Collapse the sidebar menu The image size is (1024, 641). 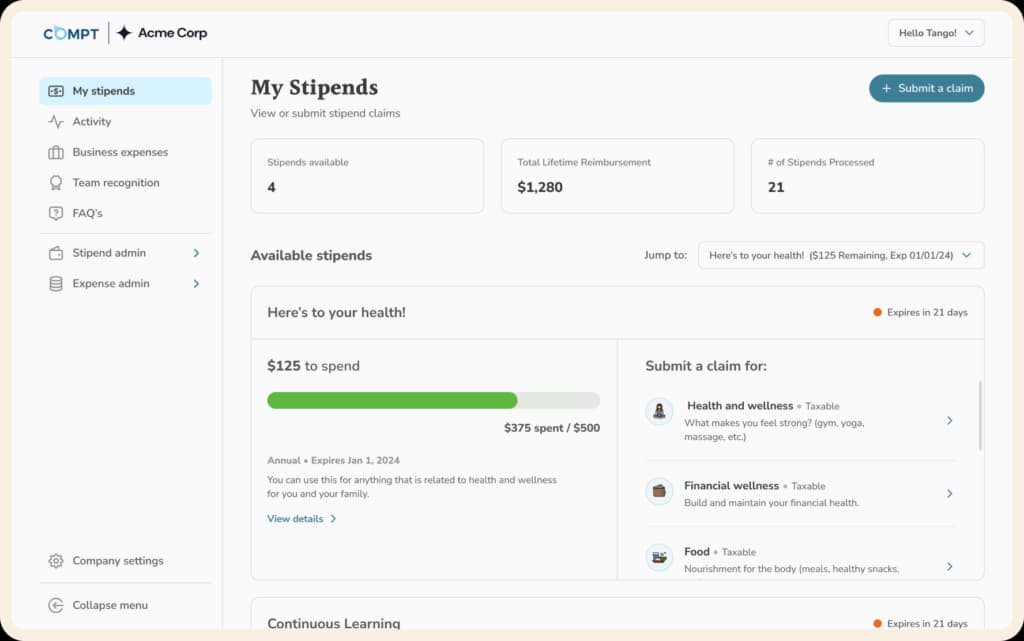coord(98,605)
